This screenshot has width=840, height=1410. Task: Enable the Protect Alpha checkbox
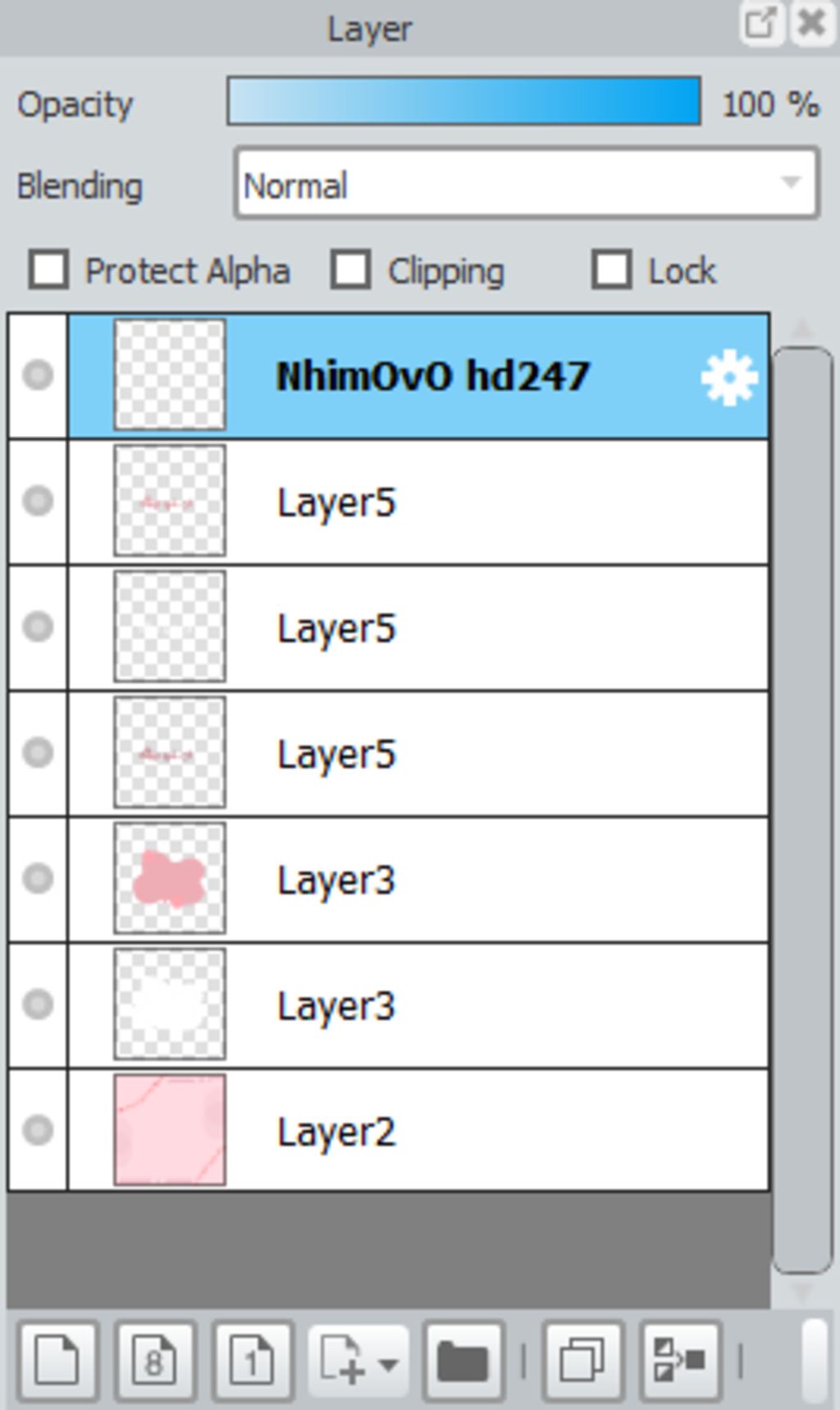48,270
